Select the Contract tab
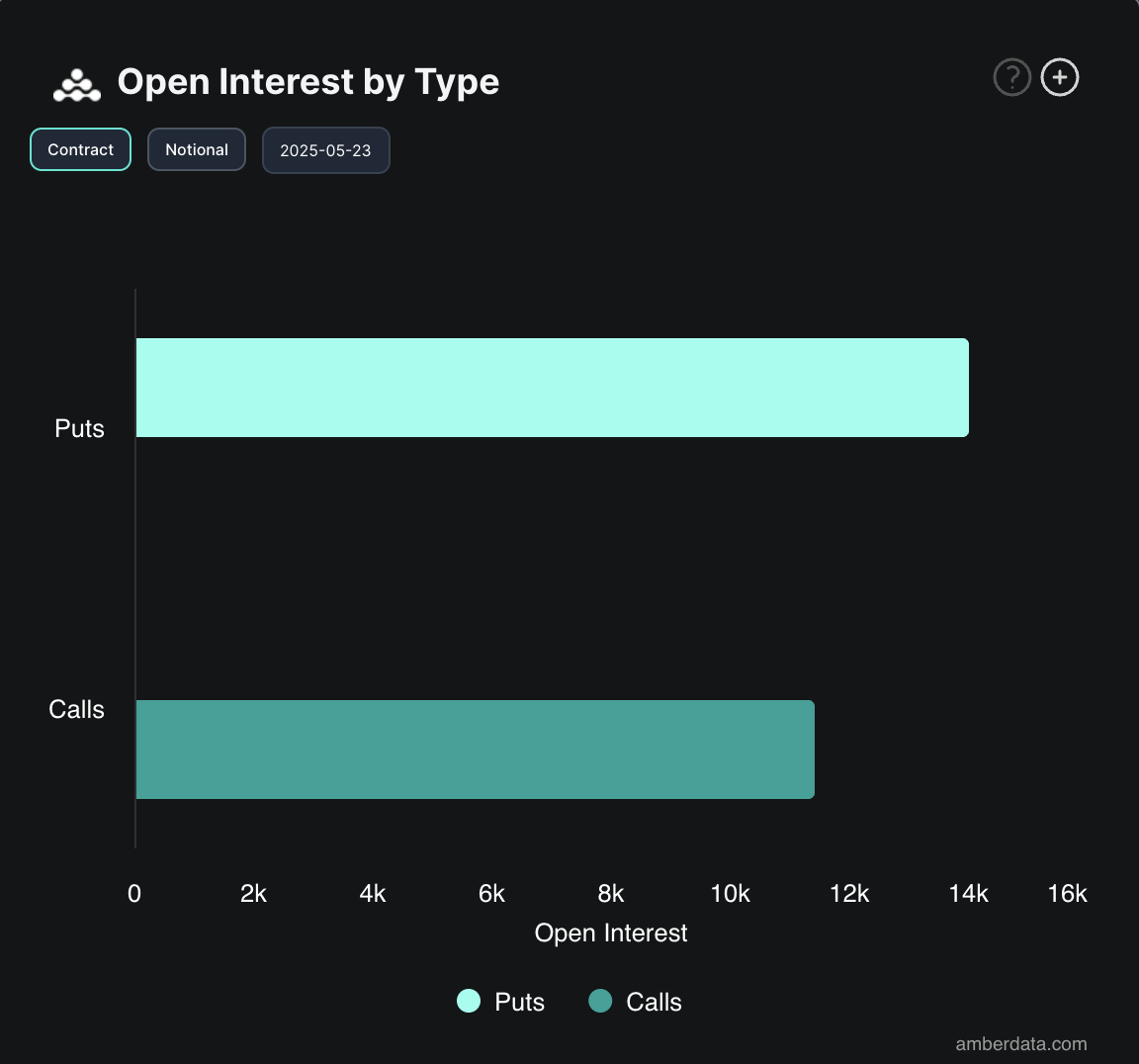Image resolution: width=1139 pixels, height=1064 pixels. 80,149
